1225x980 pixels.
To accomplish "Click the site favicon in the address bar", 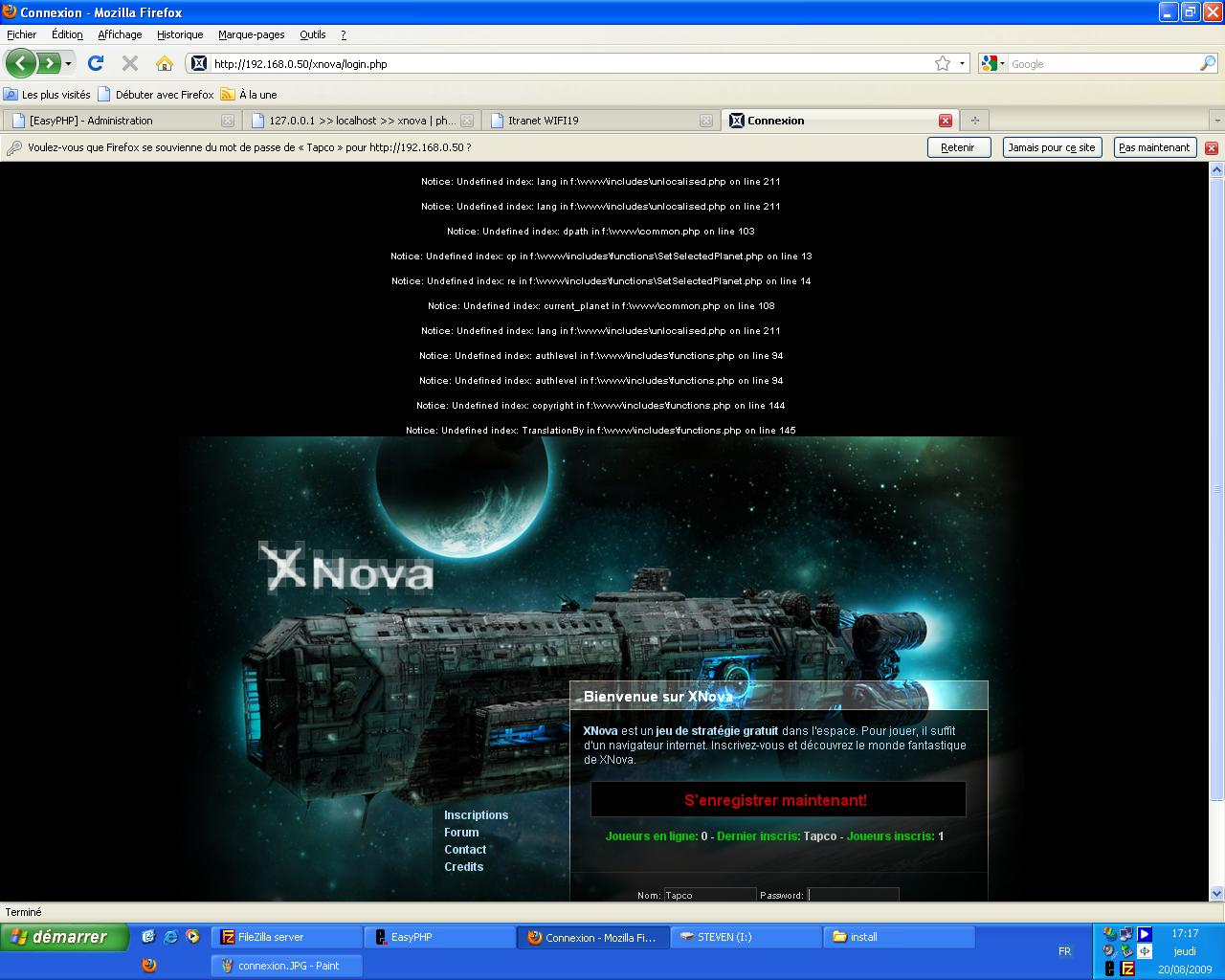I will pyautogui.click(x=198, y=63).
